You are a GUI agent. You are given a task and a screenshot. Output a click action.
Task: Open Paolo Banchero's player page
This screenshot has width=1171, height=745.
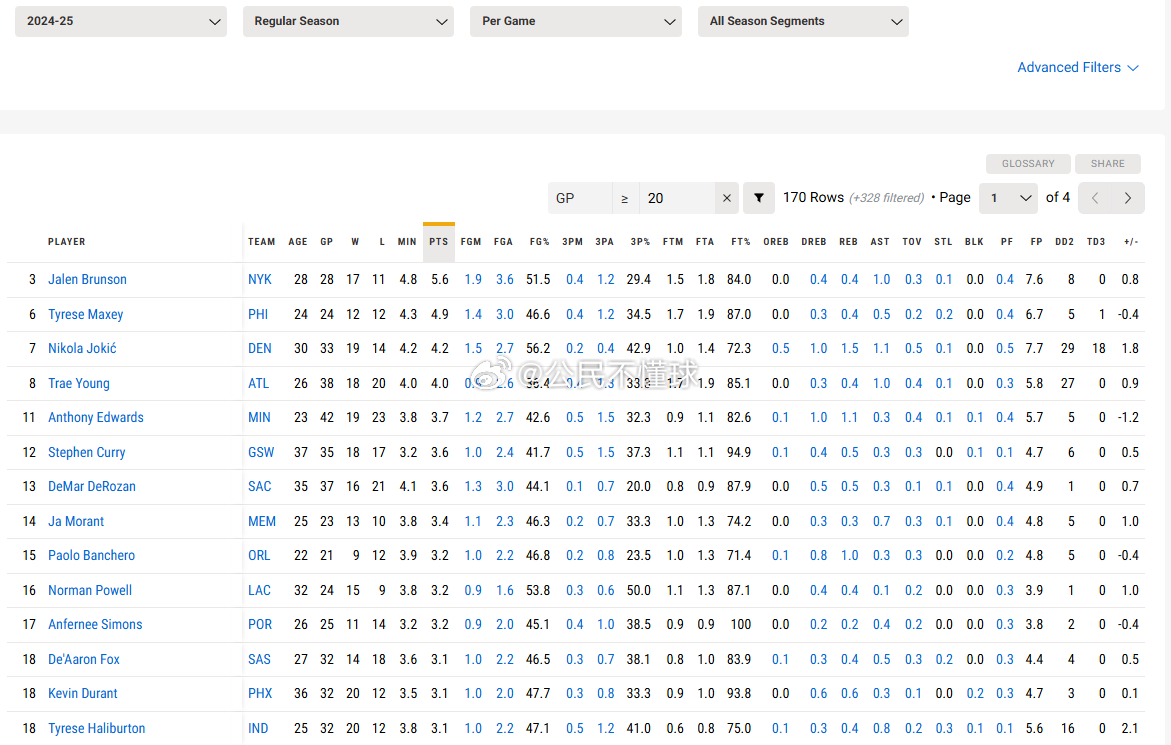pyautogui.click(x=91, y=555)
